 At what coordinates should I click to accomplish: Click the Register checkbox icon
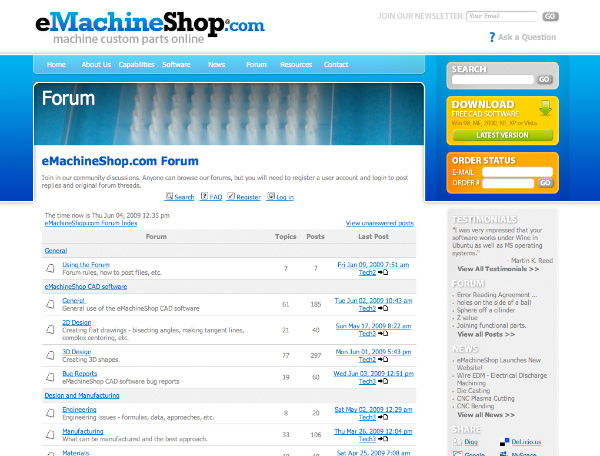tap(231, 197)
